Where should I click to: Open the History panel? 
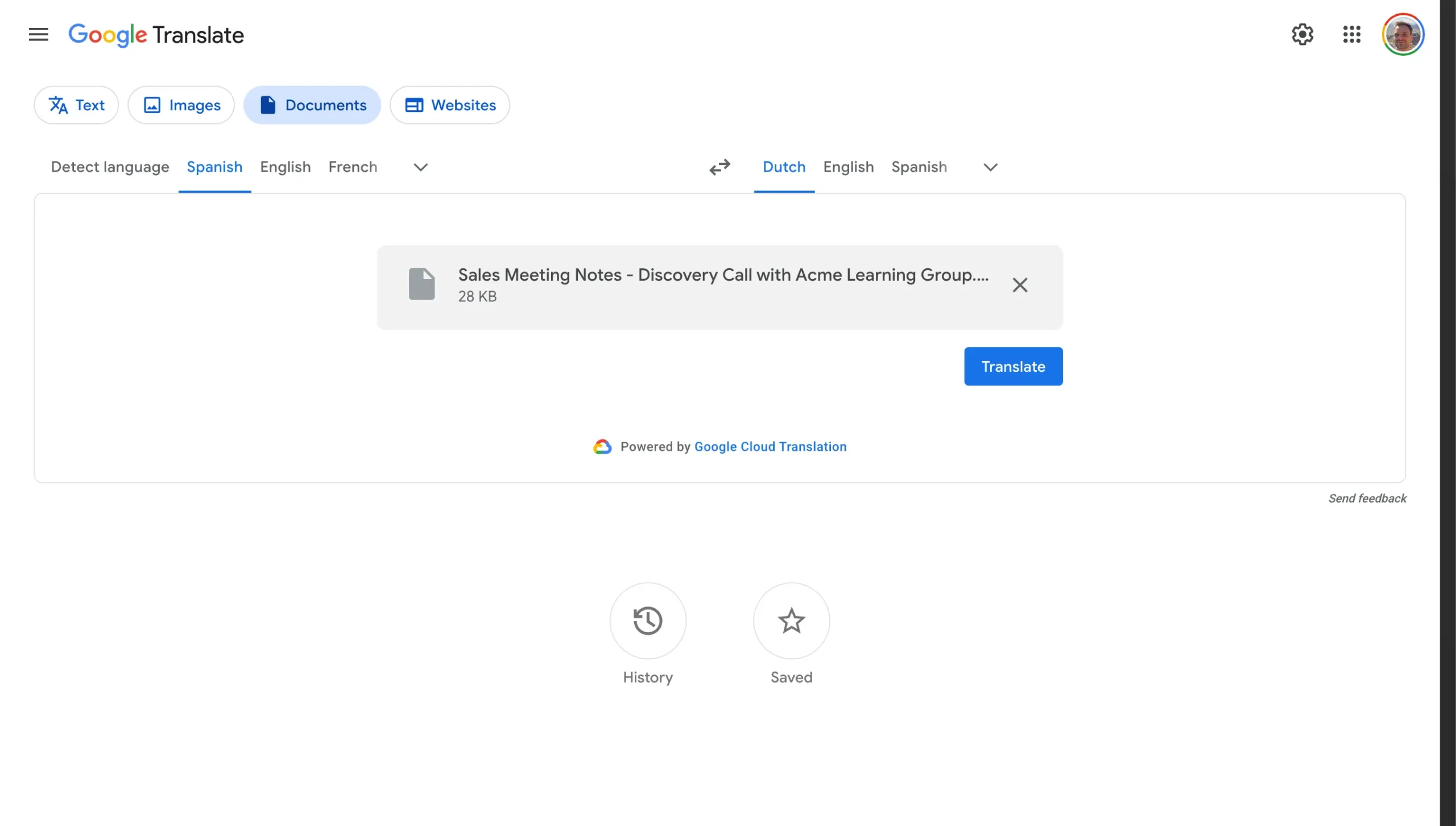(x=648, y=620)
